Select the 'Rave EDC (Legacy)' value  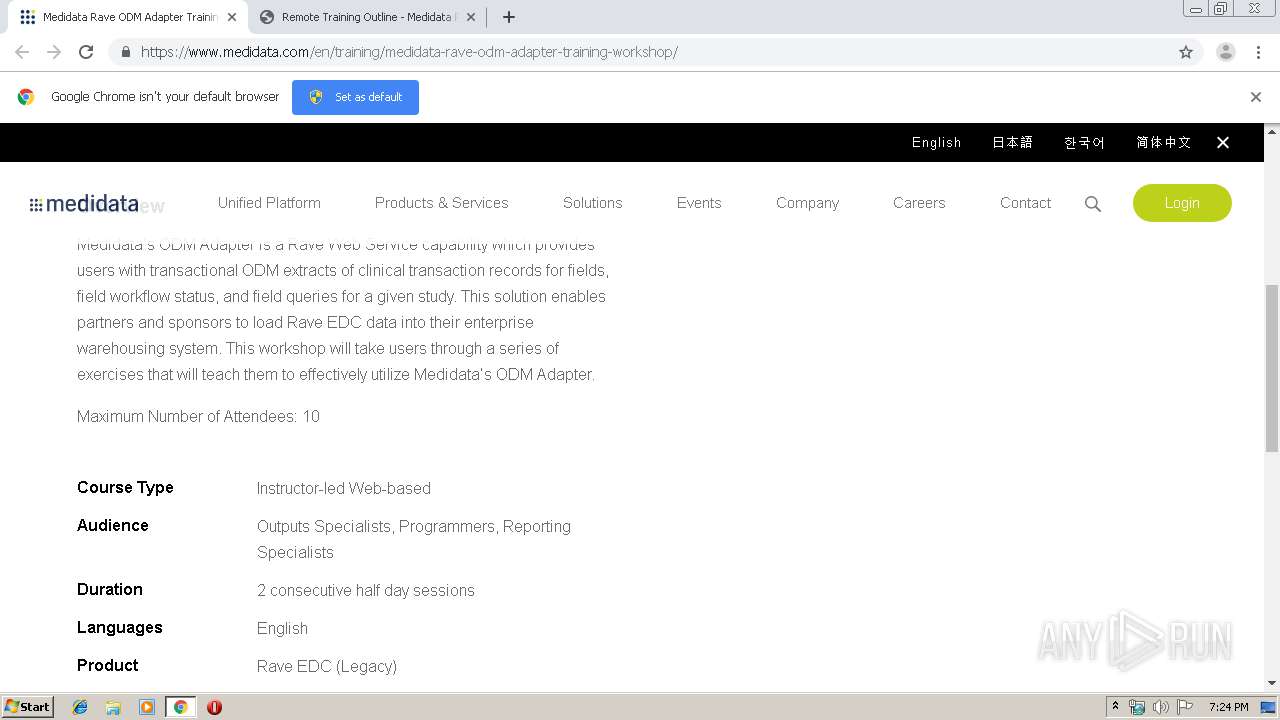click(326, 666)
